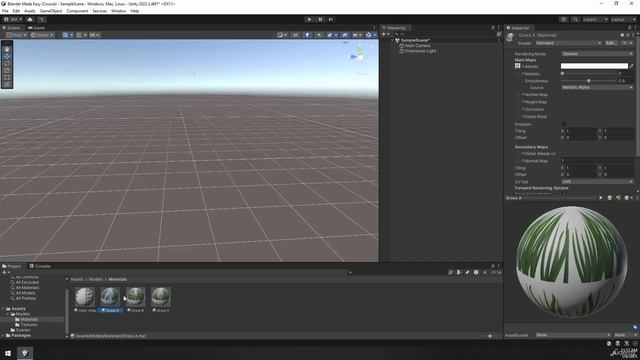Toggle scene lighting lightbulb button

307,35
